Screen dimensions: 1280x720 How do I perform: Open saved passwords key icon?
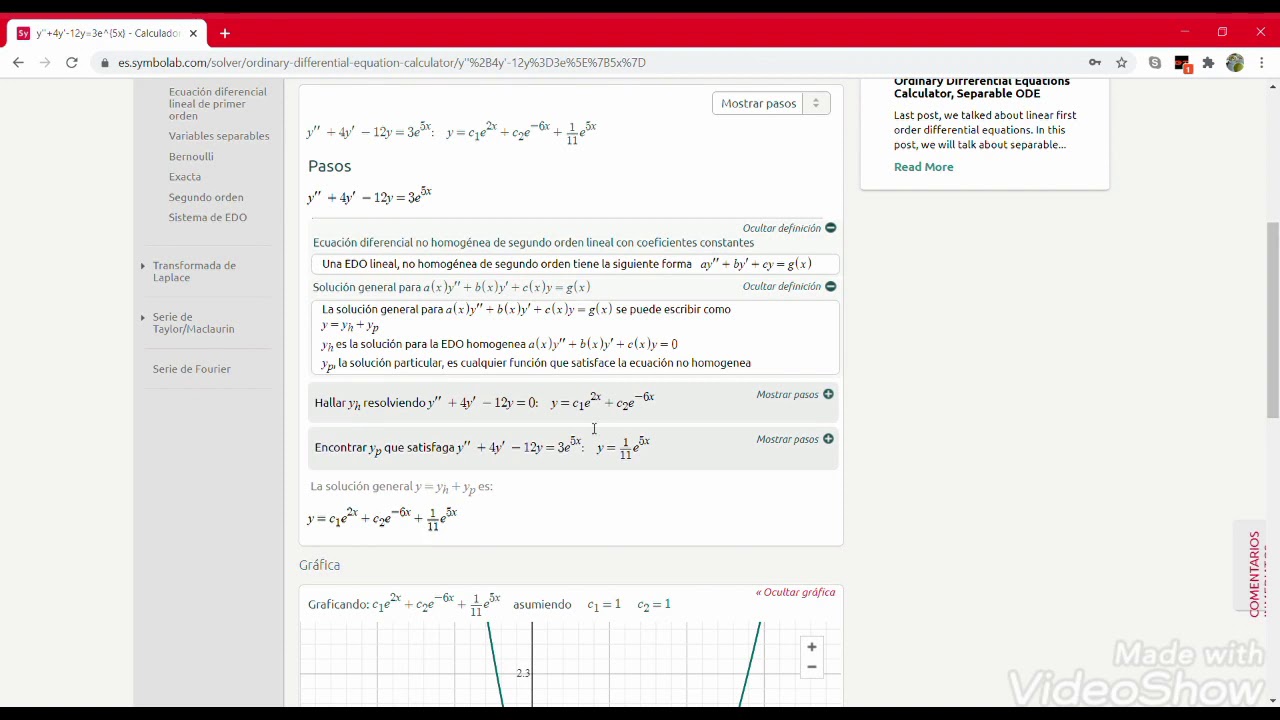(1095, 62)
